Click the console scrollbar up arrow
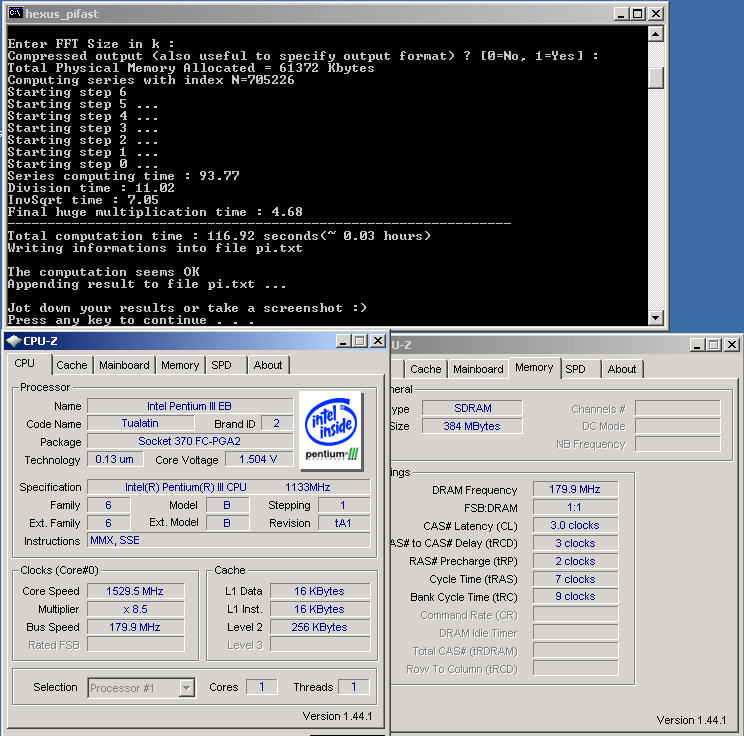The image size is (744, 736). pos(655,35)
